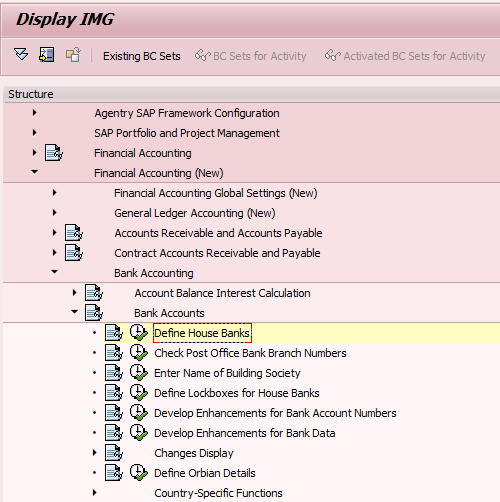This screenshot has width=500, height=502.
Task: Execute Check Post Office Bank Branch Numbers activity
Action: 139,353
